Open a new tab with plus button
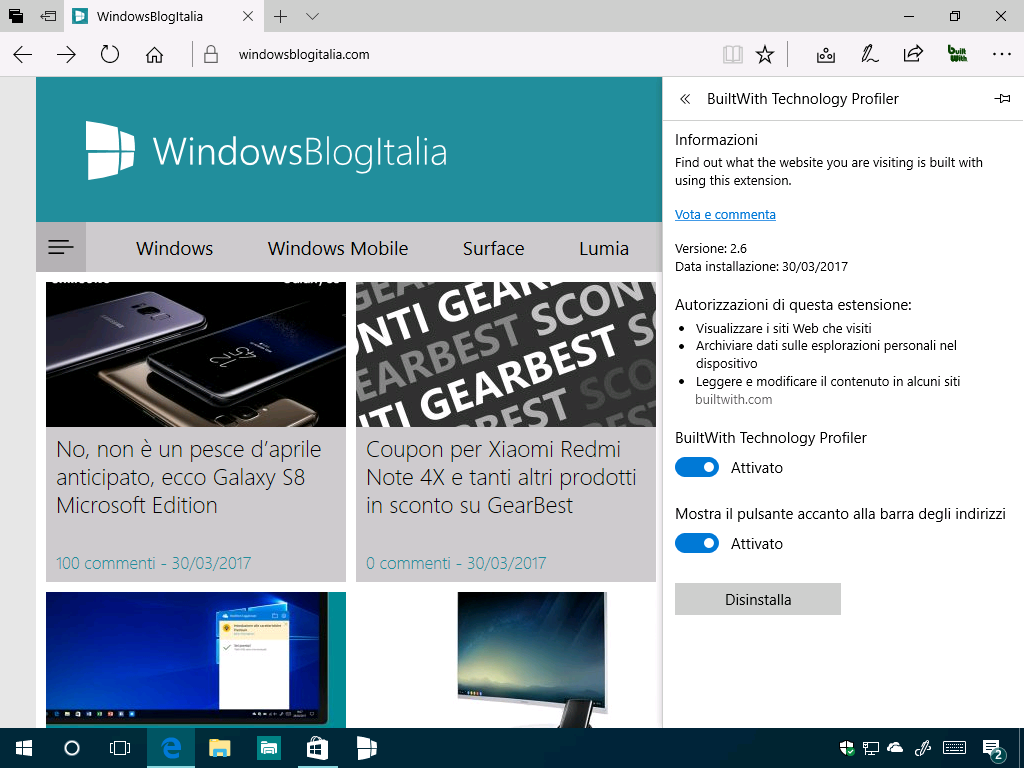 click(x=281, y=16)
